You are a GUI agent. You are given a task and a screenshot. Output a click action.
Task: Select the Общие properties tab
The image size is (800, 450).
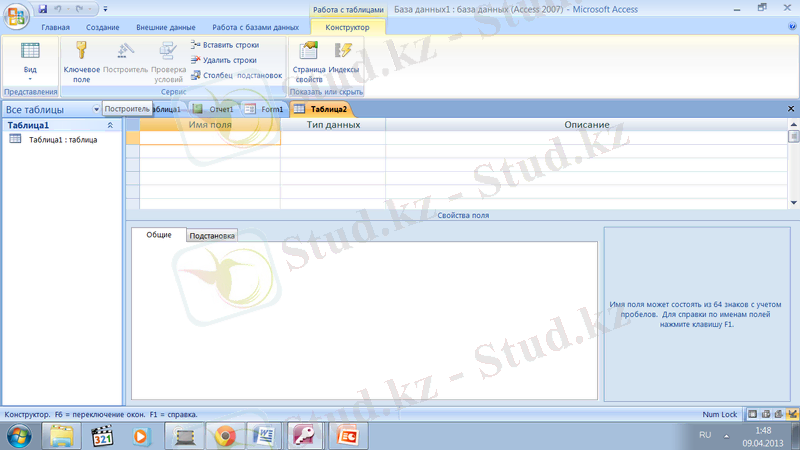pyautogui.click(x=159, y=235)
